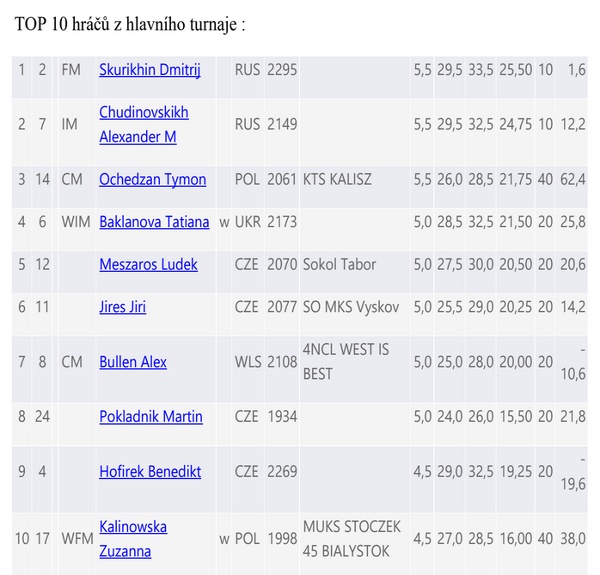This screenshot has height=575, width=600.
Task: Click Bullen Alex player link
Action: pos(133,362)
